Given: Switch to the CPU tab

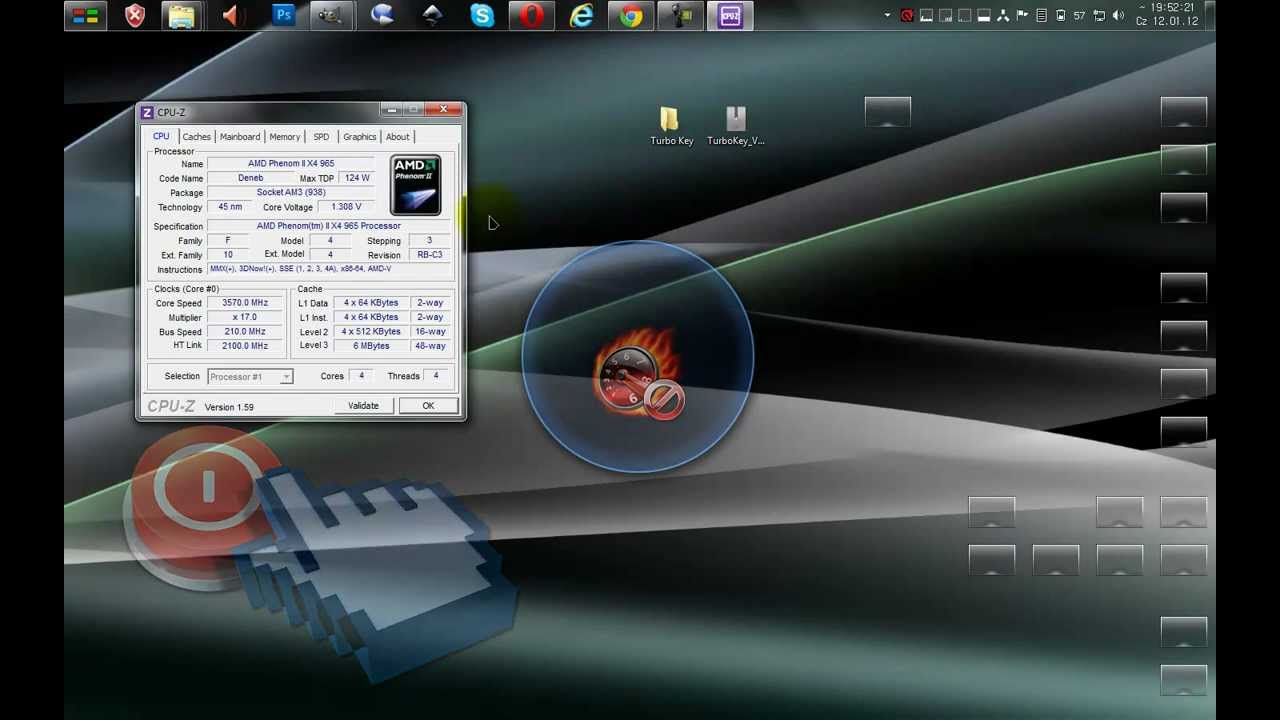Looking at the screenshot, I should tap(161, 136).
